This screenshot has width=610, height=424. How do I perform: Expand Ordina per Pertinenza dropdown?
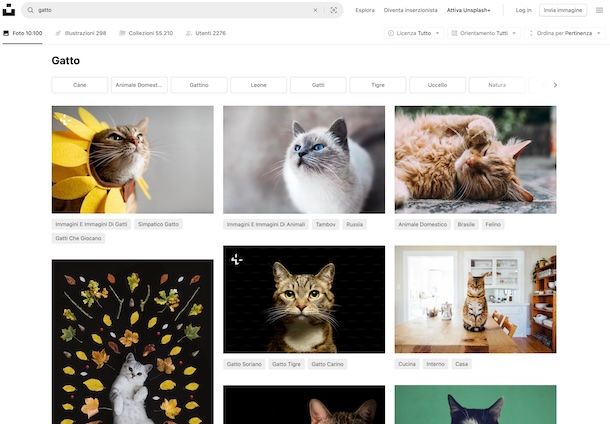coord(564,33)
